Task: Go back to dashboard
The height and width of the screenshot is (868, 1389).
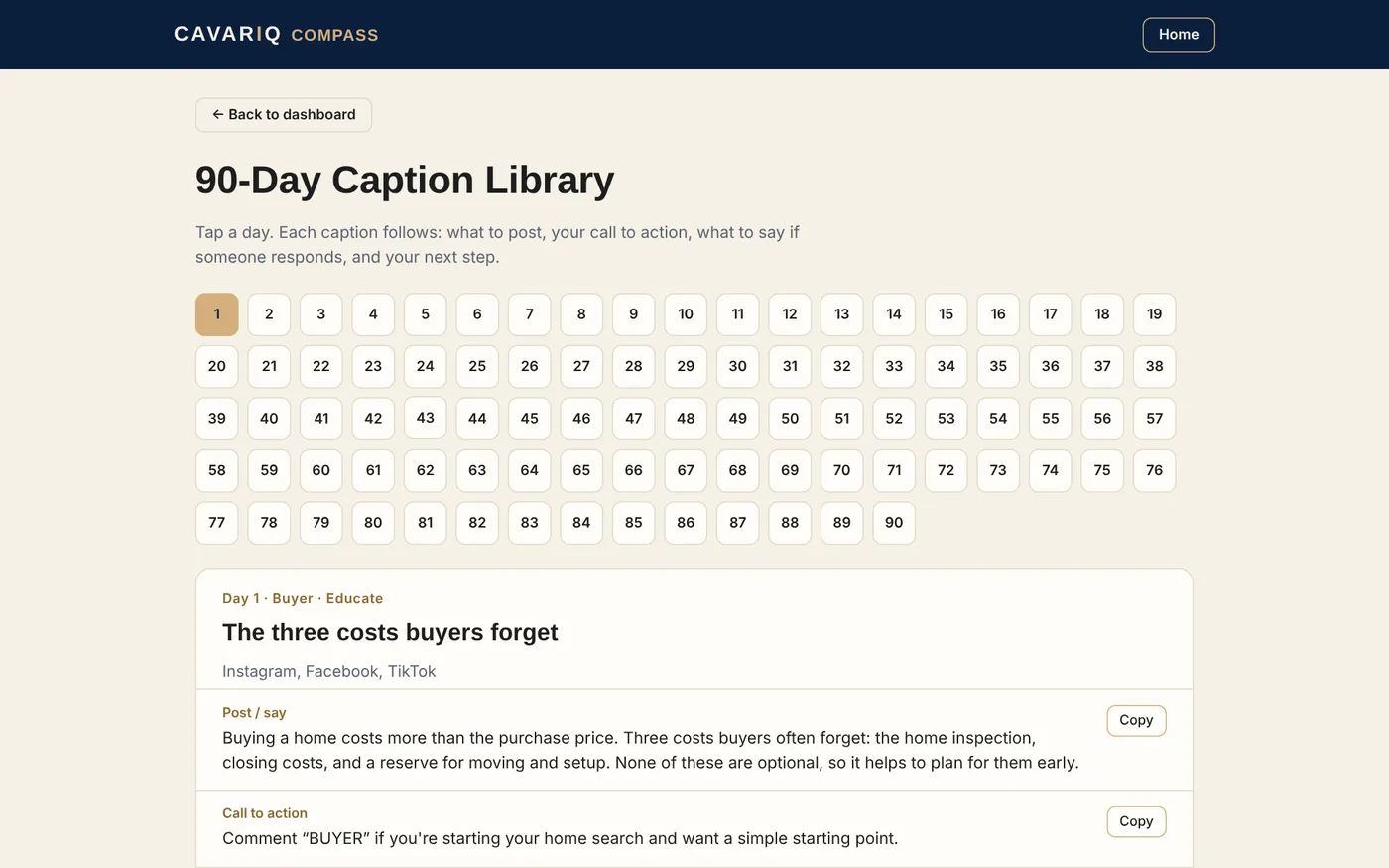Action: (284, 115)
